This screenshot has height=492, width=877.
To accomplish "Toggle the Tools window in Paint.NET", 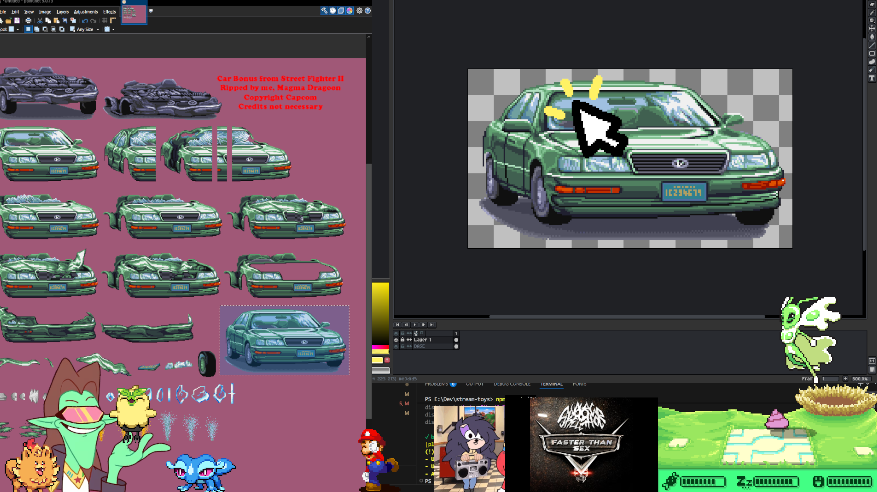I will 324,11.
